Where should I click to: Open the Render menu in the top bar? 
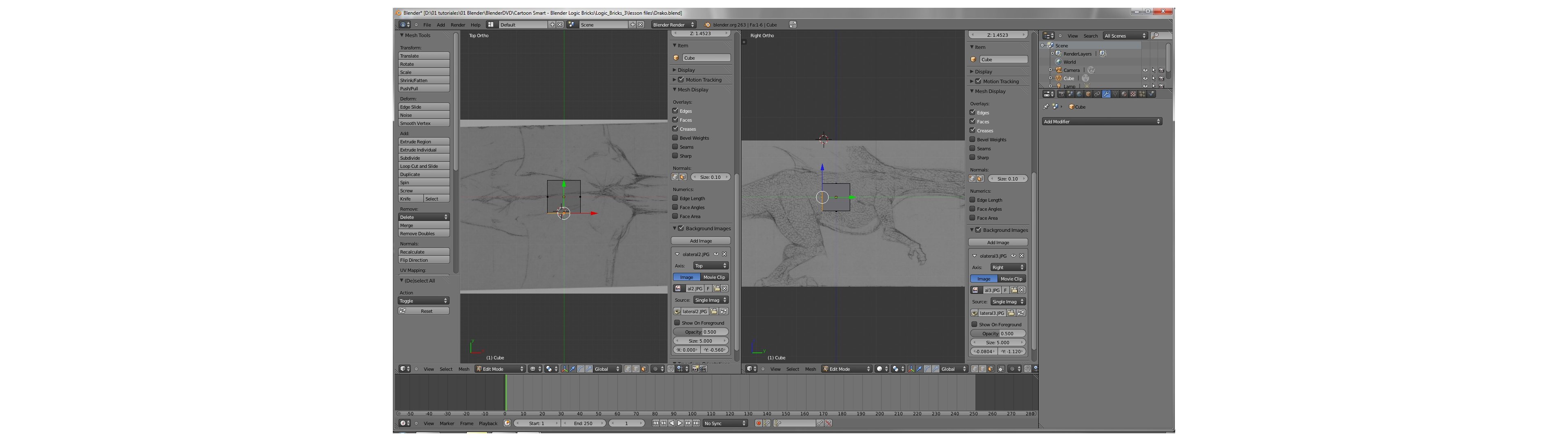tap(458, 25)
